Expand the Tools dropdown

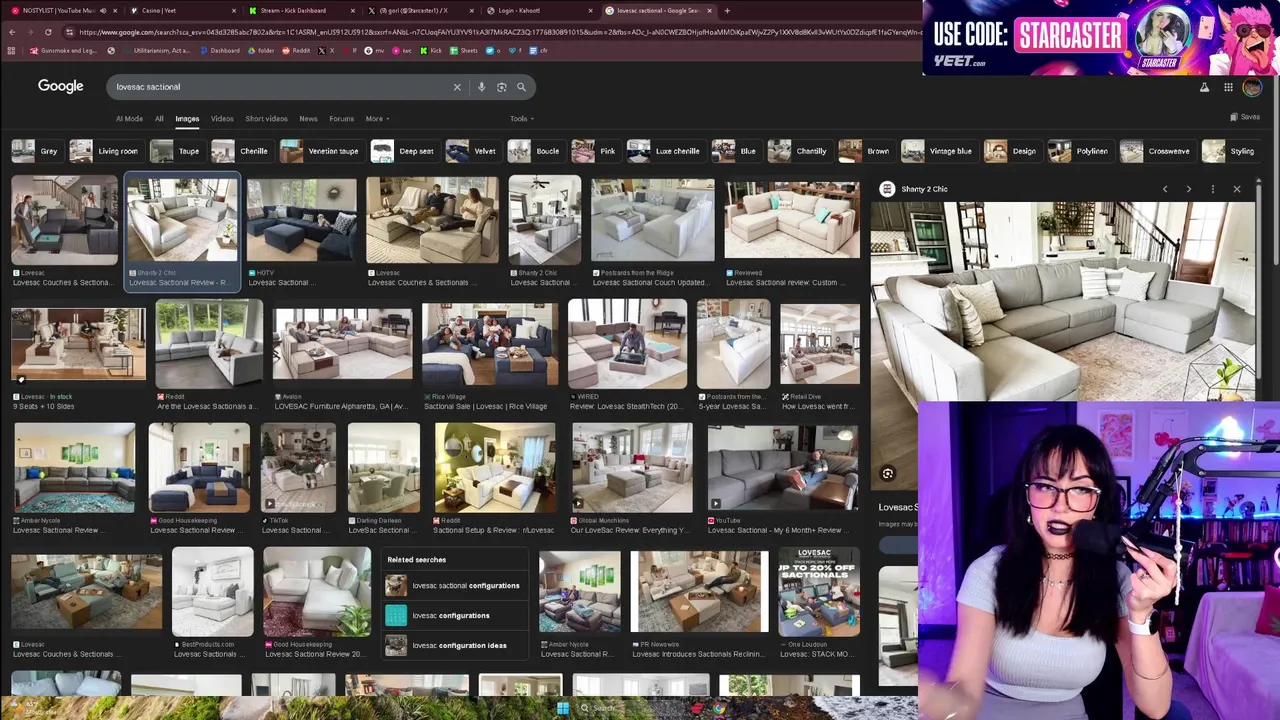521,119
